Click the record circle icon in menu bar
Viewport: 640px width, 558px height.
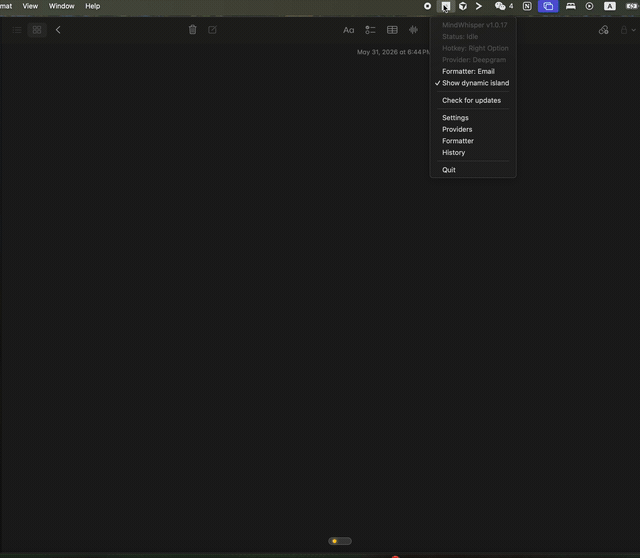click(427, 6)
